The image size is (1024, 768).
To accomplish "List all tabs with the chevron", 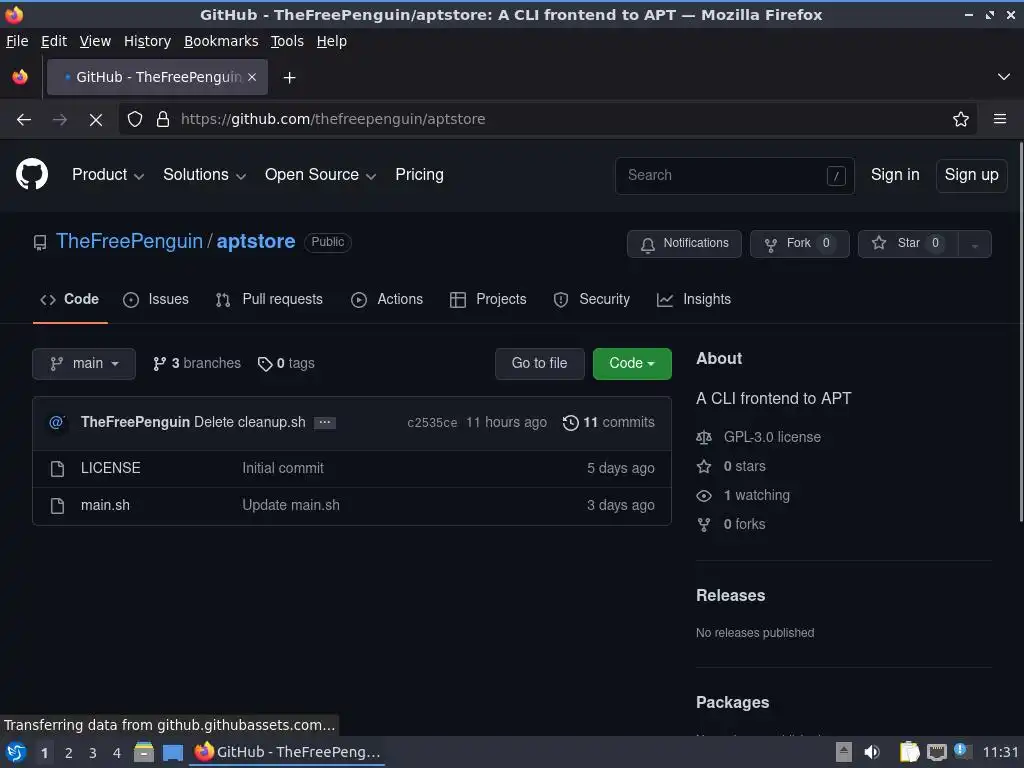I will click(1004, 77).
